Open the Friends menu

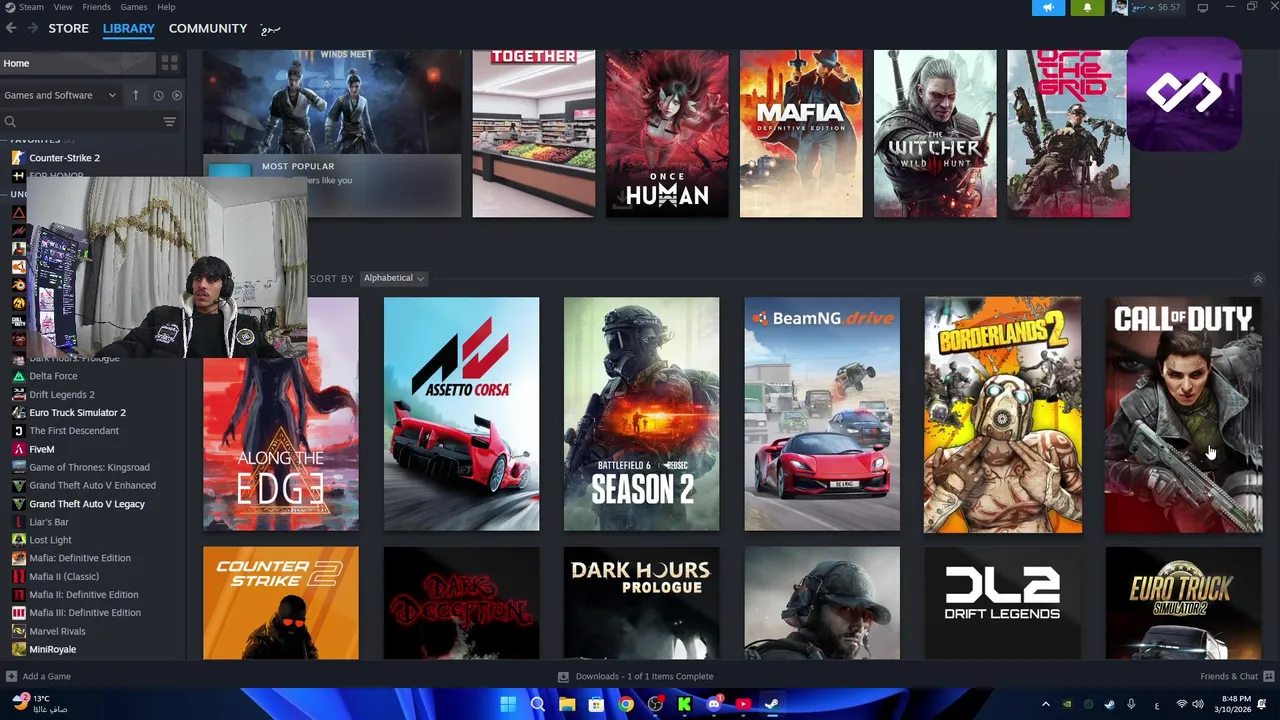pos(96,7)
